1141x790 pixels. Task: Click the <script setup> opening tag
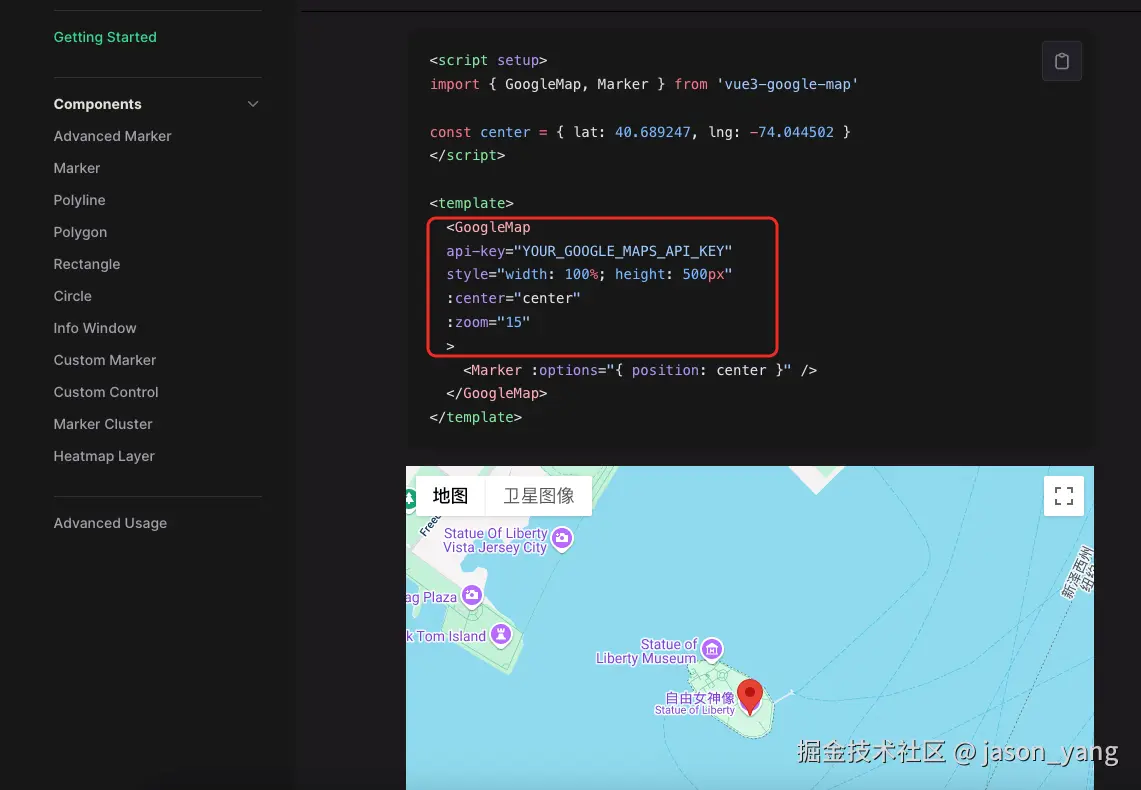tap(488, 60)
